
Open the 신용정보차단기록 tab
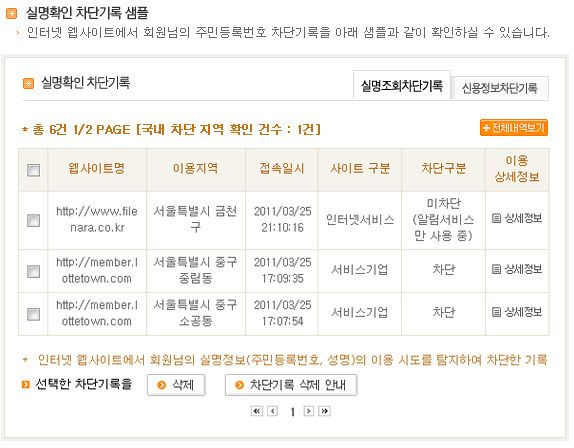tap(500, 88)
